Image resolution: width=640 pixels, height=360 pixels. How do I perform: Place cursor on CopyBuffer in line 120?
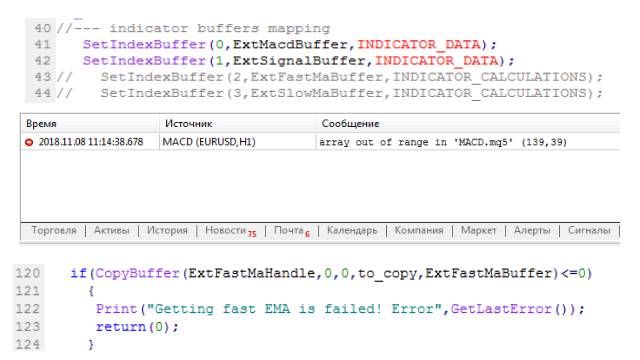pos(138,273)
